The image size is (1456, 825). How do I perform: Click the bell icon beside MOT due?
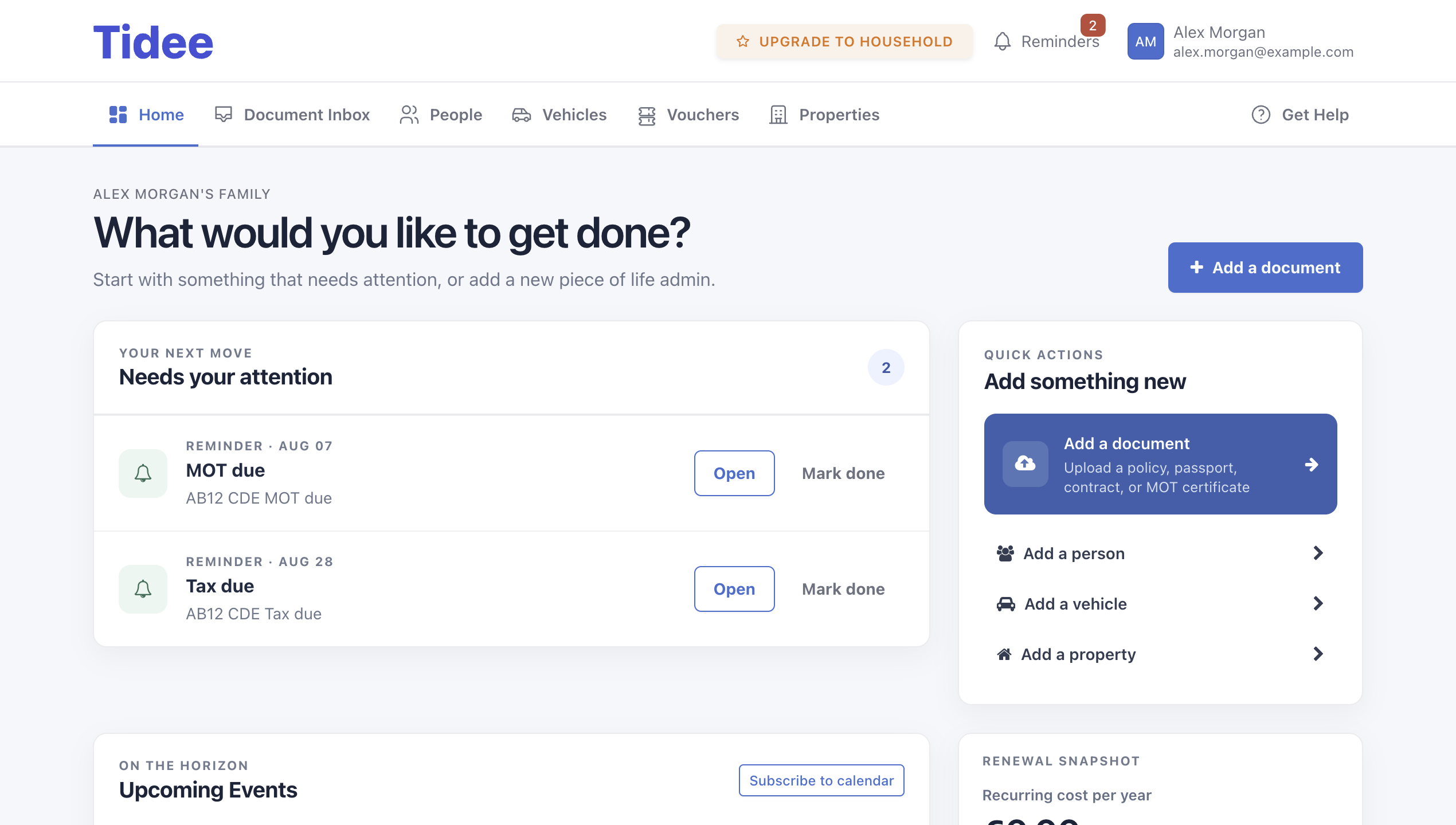143,473
